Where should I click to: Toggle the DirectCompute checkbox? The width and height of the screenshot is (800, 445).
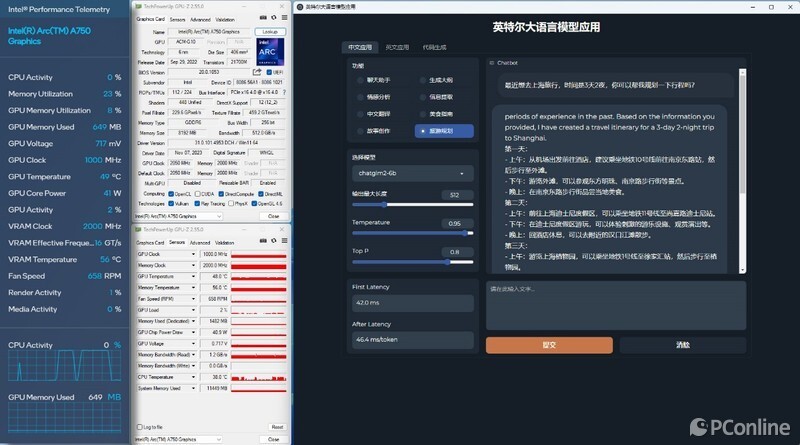click(x=221, y=194)
